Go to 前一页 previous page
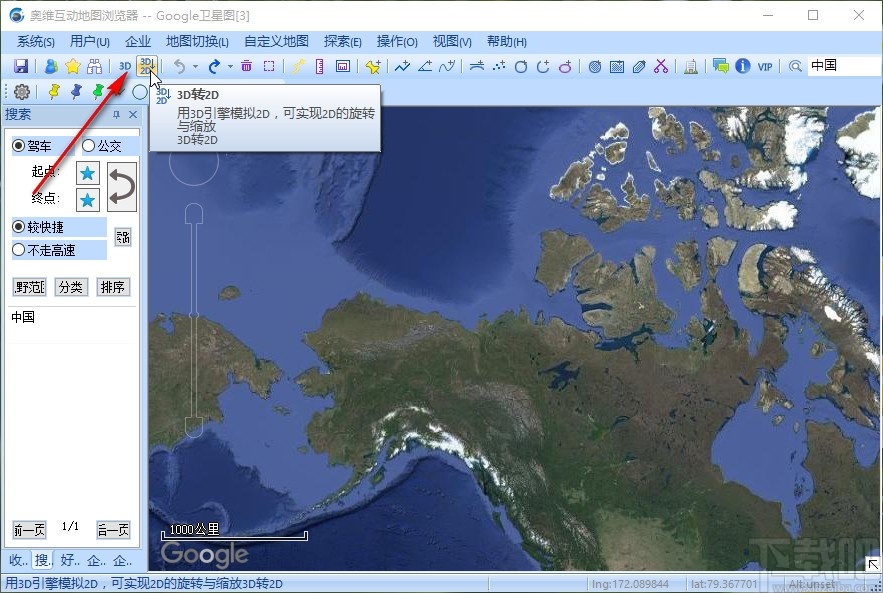This screenshot has height=593, width=883. point(29,530)
